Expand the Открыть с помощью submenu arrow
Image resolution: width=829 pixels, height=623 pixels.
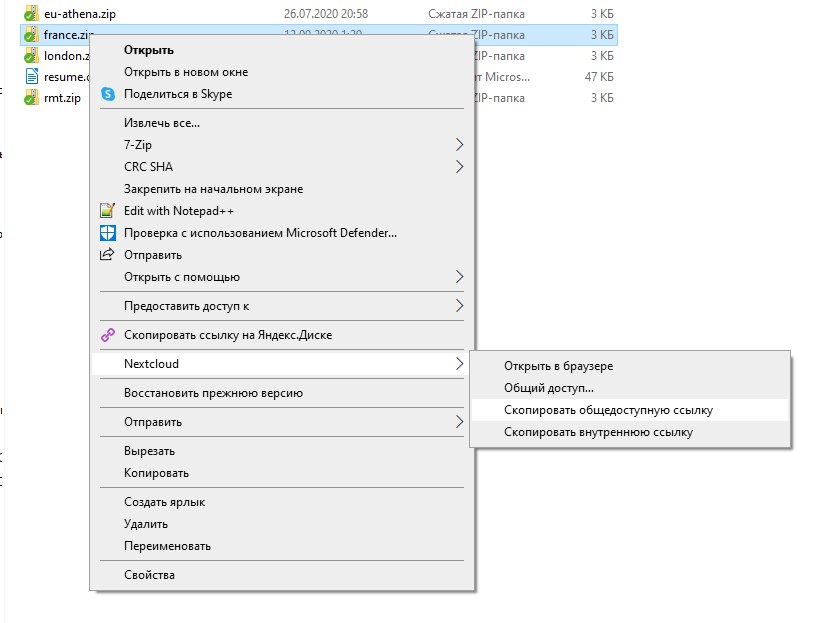click(459, 277)
